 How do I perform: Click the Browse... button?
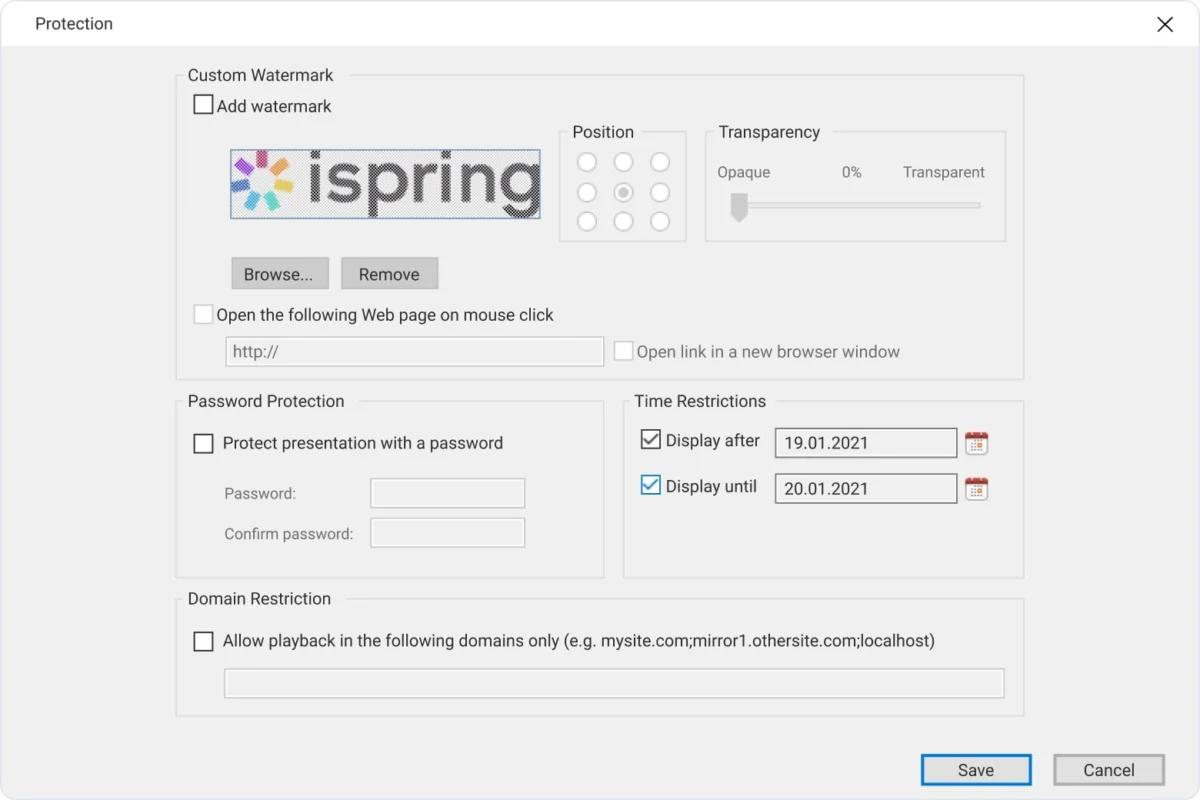tap(279, 274)
